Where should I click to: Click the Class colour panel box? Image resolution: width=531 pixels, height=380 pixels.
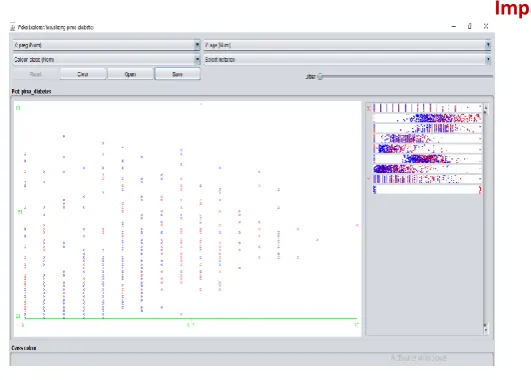click(x=252, y=359)
